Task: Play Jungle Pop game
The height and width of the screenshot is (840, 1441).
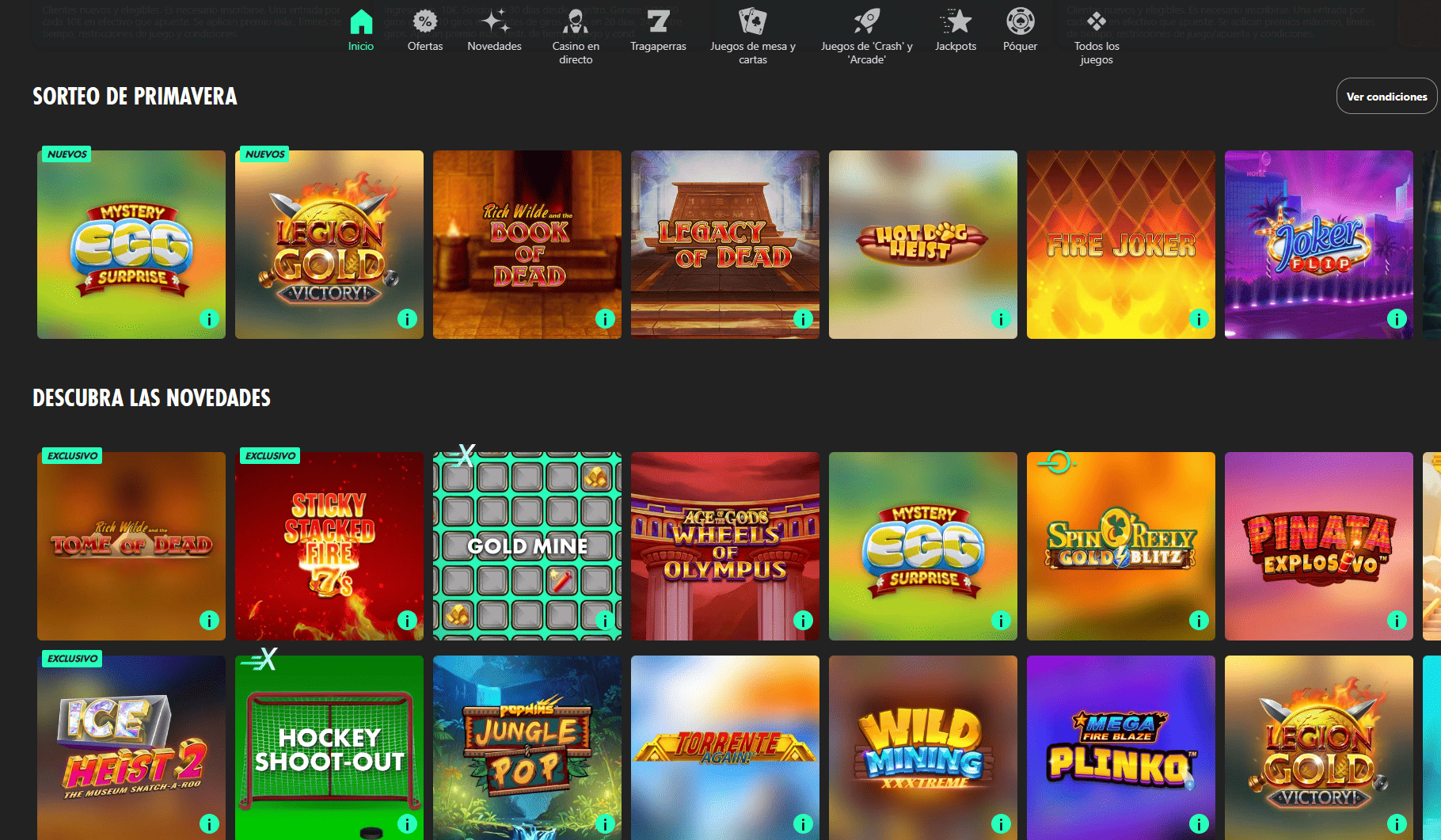Action: (x=527, y=747)
